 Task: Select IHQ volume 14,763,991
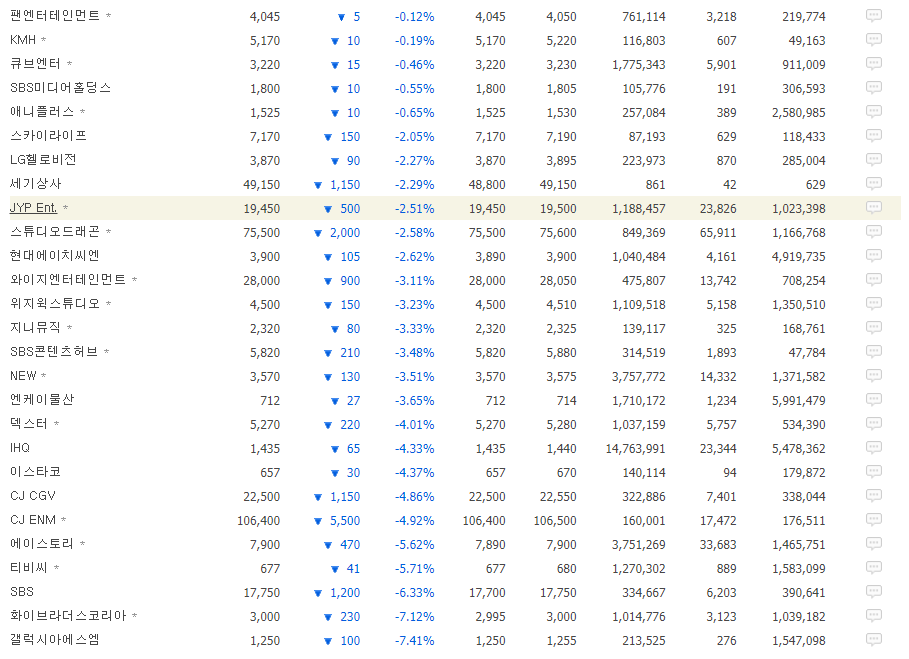click(x=635, y=449)
